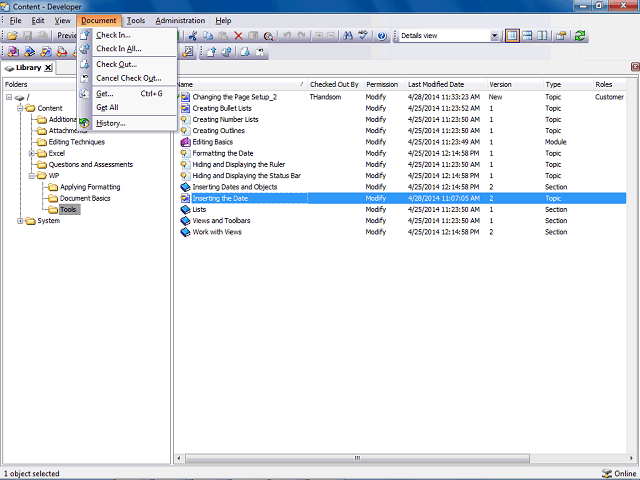The height and width of the screenshot is (480, 640).
Task: Click the check-in icon on second toolbar
Action: (x=211, y=52)
